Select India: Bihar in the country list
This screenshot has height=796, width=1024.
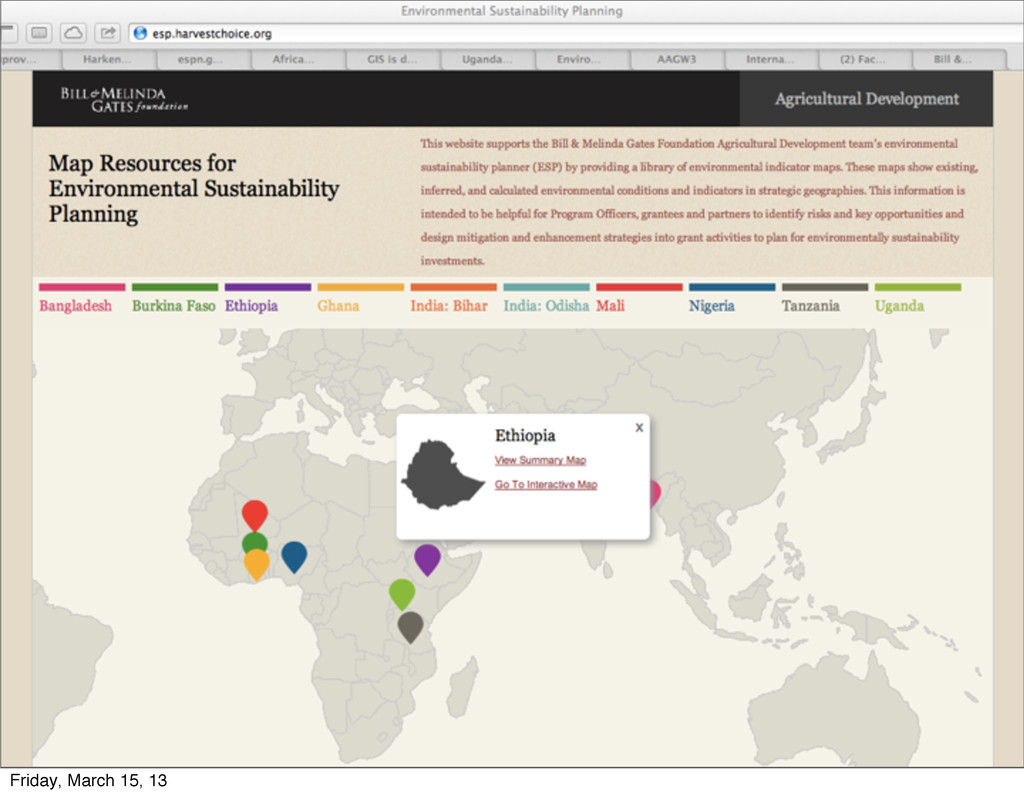point(449,306)
